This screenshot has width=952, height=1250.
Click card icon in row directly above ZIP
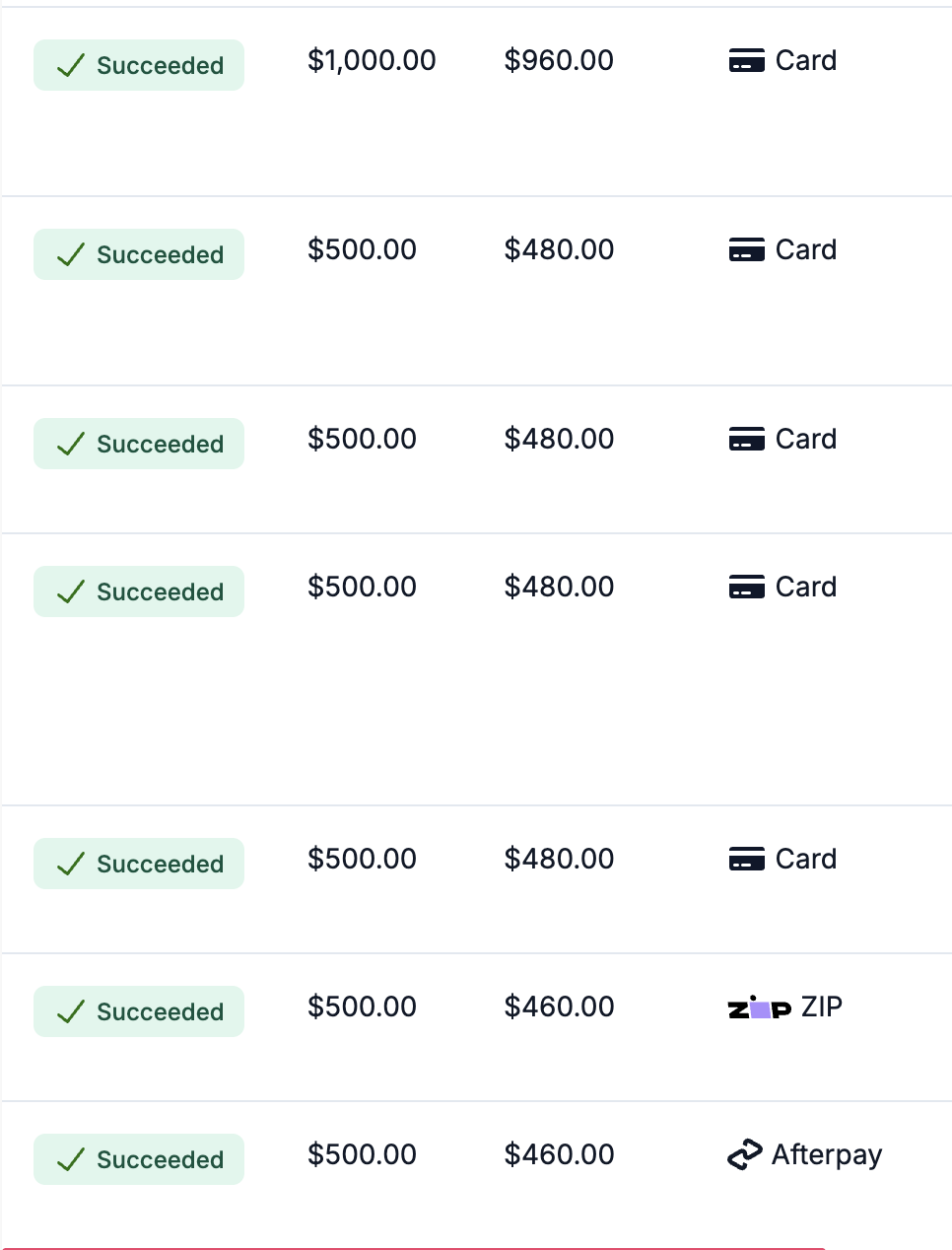[747, 860]
